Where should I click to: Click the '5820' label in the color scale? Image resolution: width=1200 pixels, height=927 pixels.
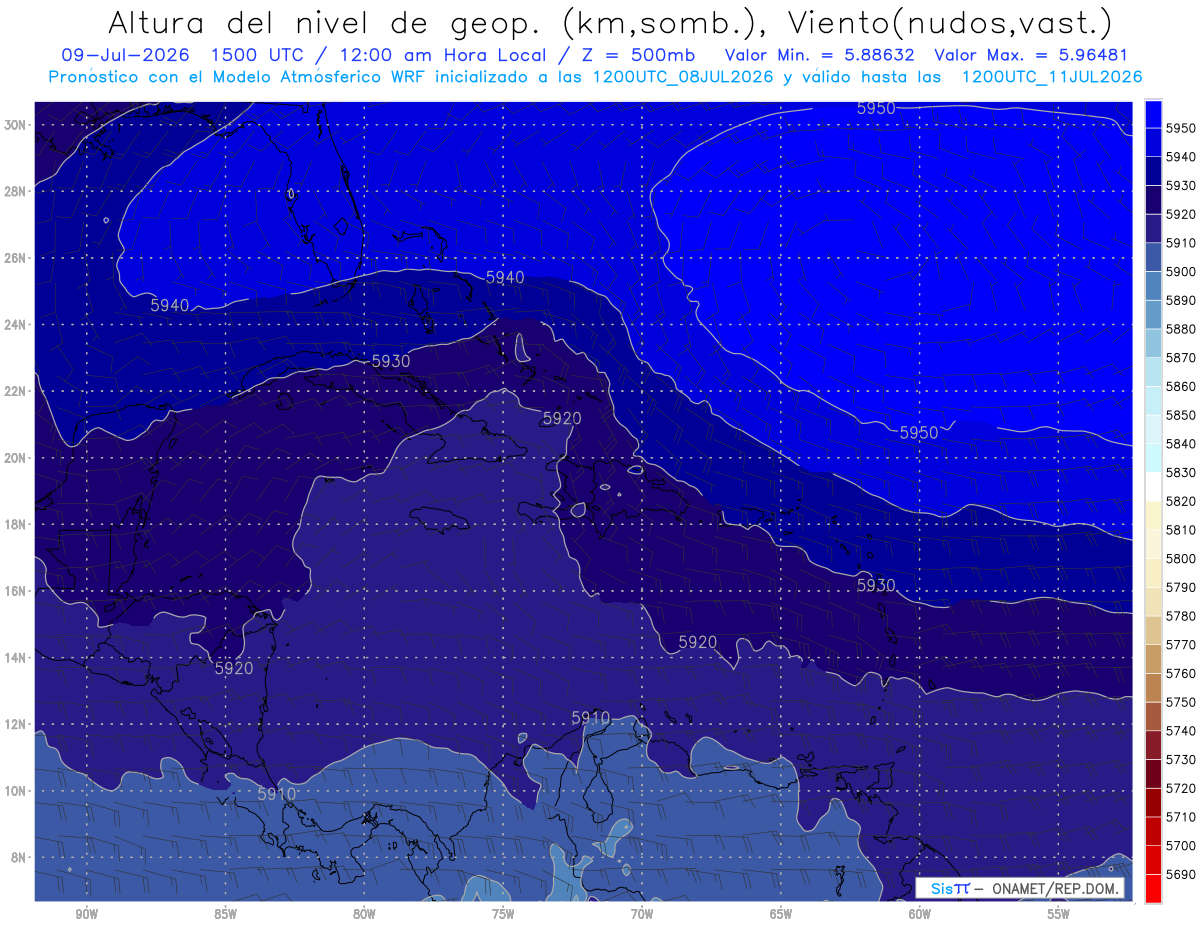[x=1181, y=501]
